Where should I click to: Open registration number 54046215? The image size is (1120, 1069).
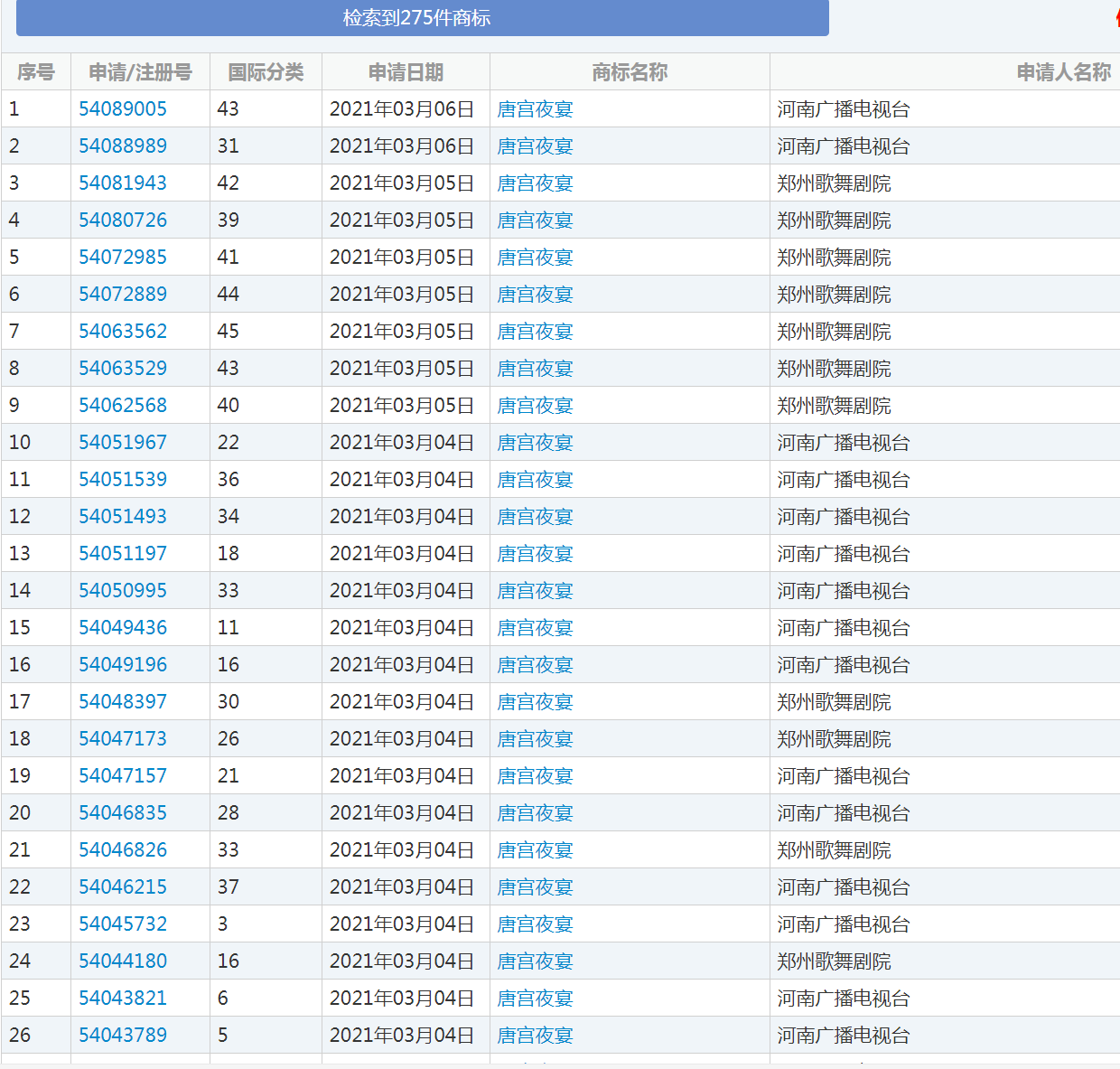(x=123, y=887)
